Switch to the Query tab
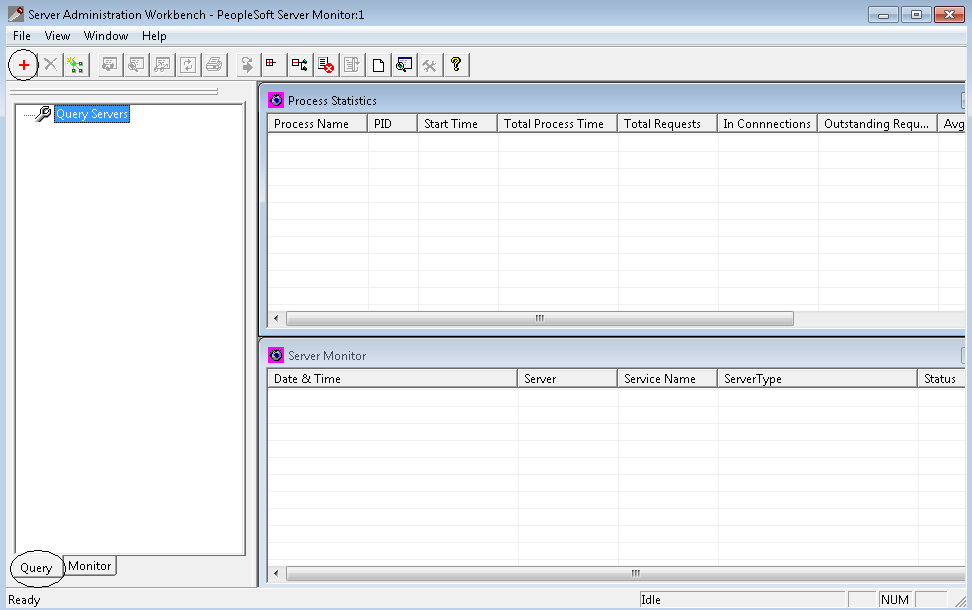This screenshot has height=610, width=972. click(36, 568)
